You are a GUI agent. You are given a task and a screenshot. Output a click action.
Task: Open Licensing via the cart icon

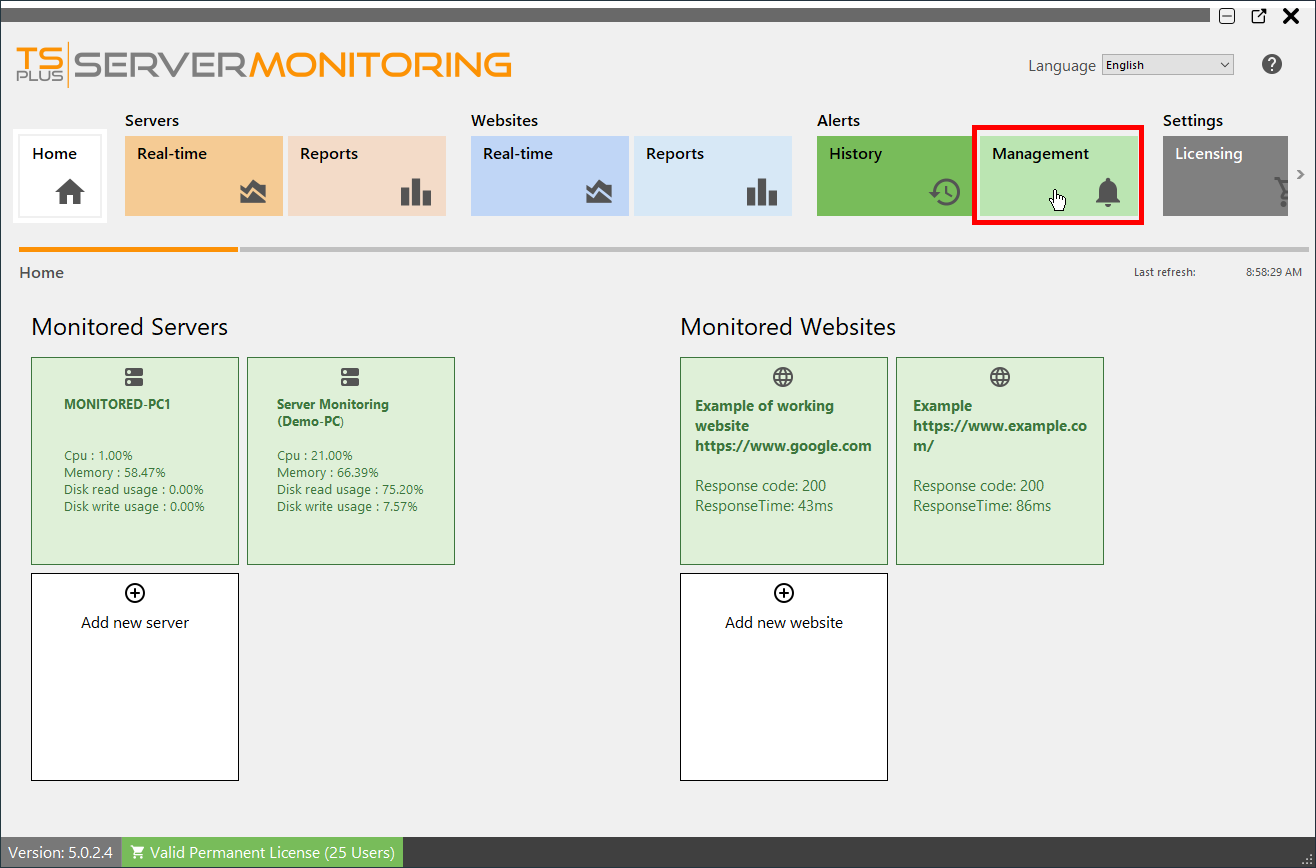pos(1281,192)
